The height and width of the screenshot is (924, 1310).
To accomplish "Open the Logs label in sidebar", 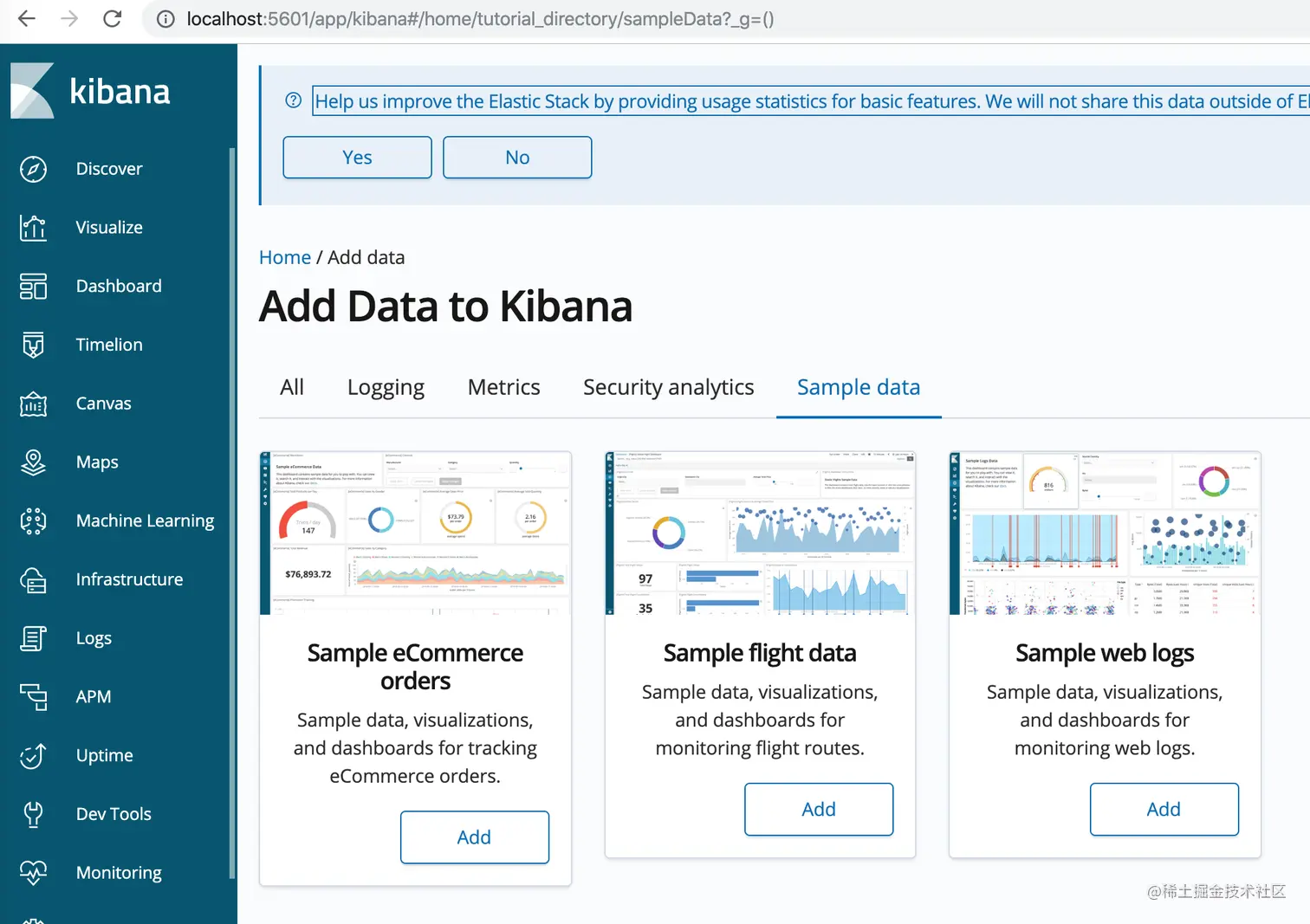I will tap(94, 638).
